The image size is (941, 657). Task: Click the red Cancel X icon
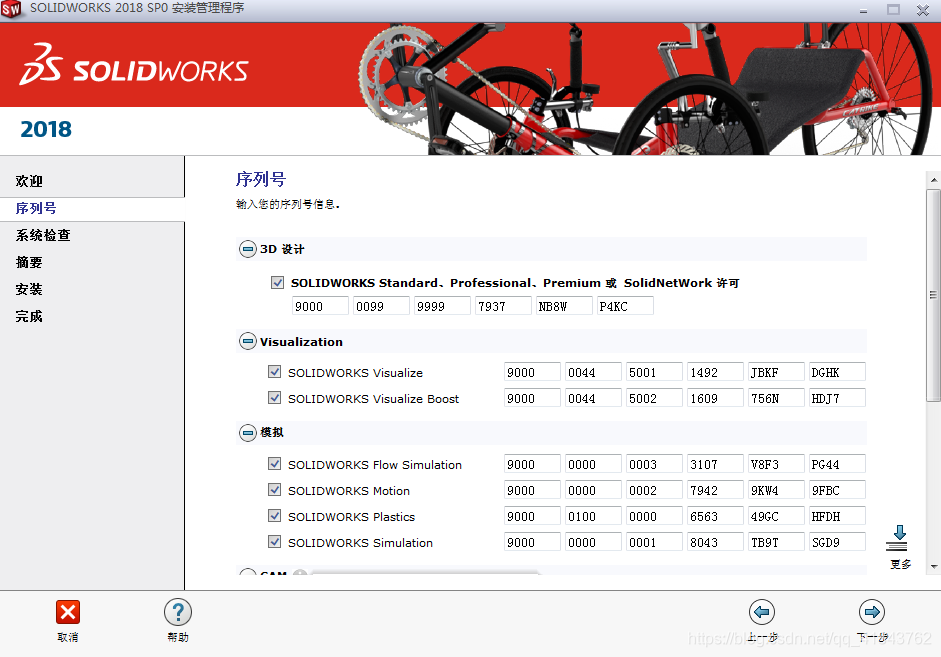click(68, 612)
